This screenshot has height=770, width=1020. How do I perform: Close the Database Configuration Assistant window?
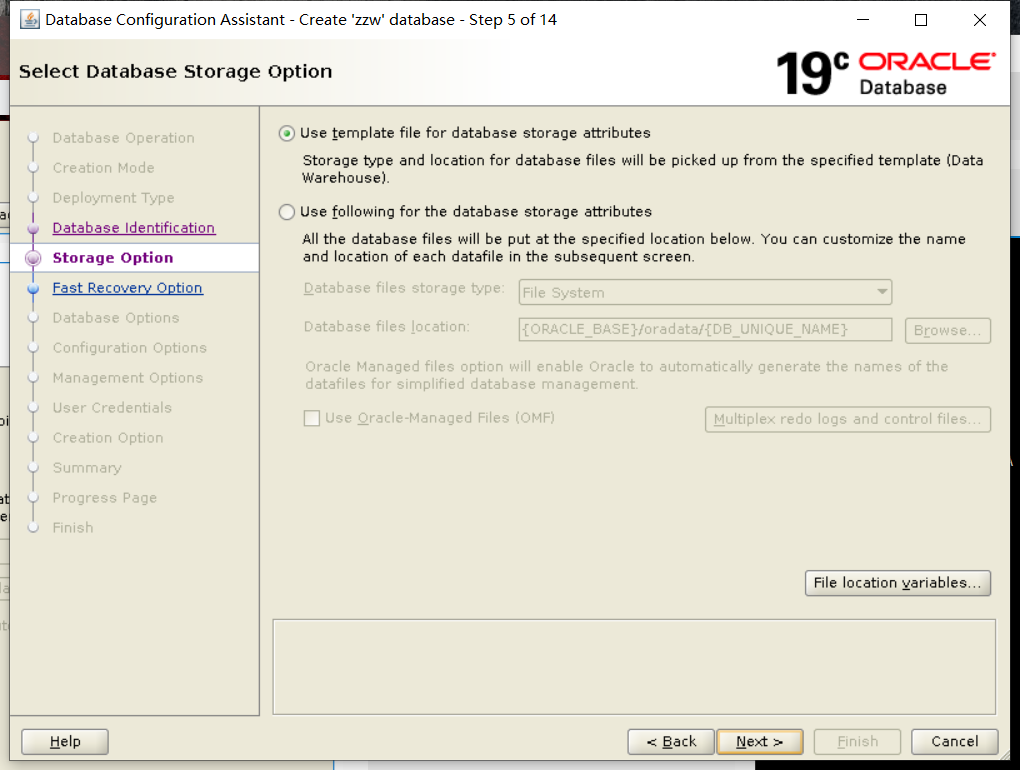click(x=980, y=20)
